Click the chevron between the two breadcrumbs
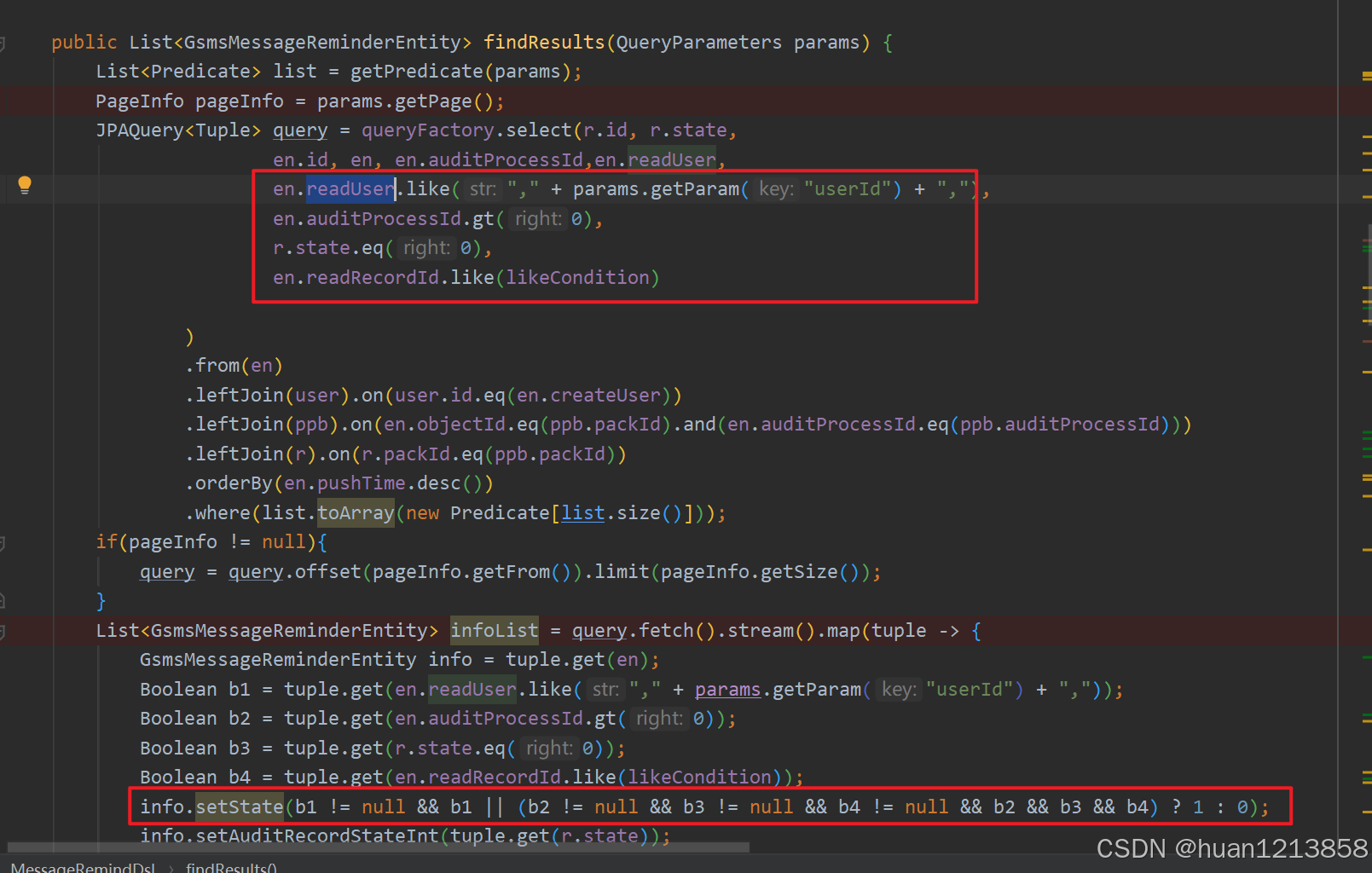Viewport: 1372px width, 873px height. click(x=171, y=867)
